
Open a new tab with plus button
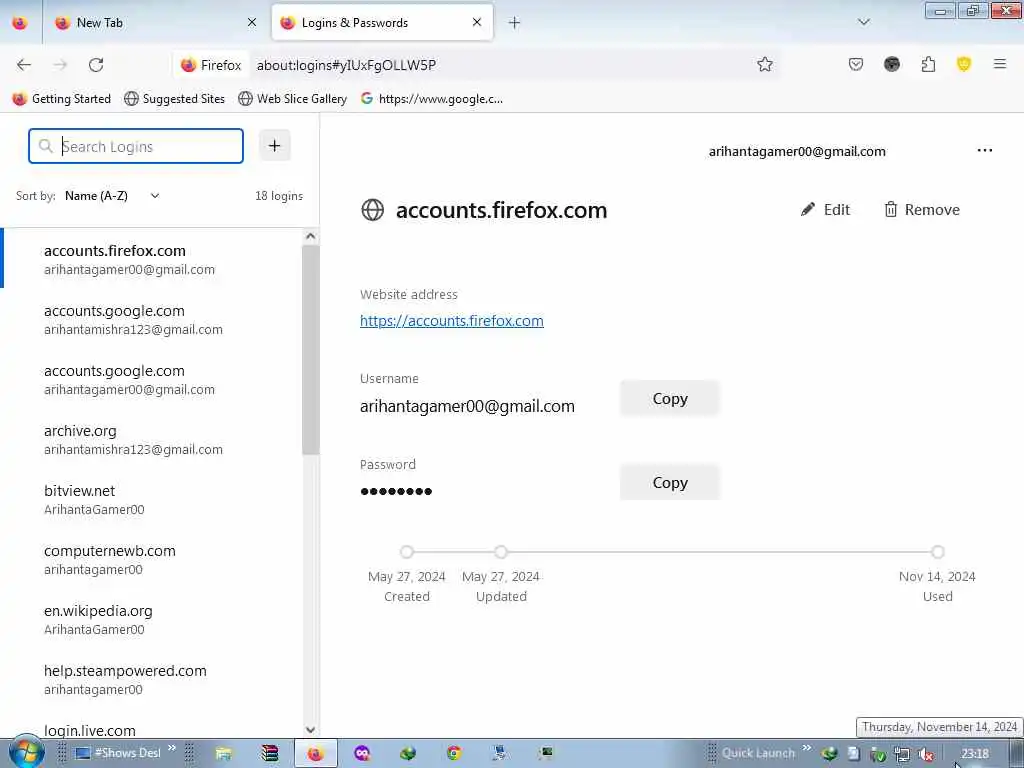click(x=515, y=23)
